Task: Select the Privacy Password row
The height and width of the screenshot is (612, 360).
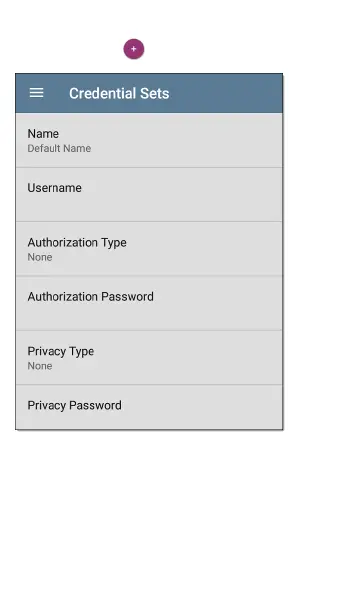Action: pos(149,407)
